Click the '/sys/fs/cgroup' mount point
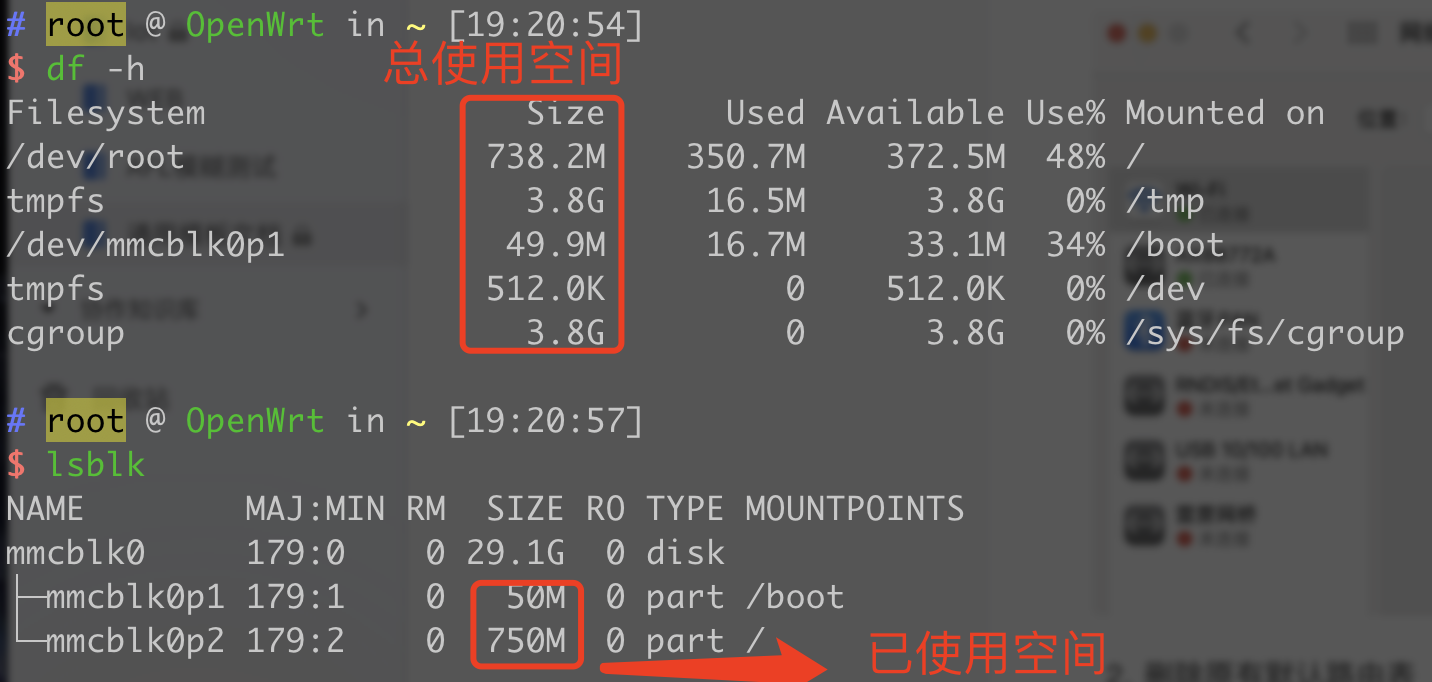Screen dimensions: 1432x682 tap(1265, 333)
